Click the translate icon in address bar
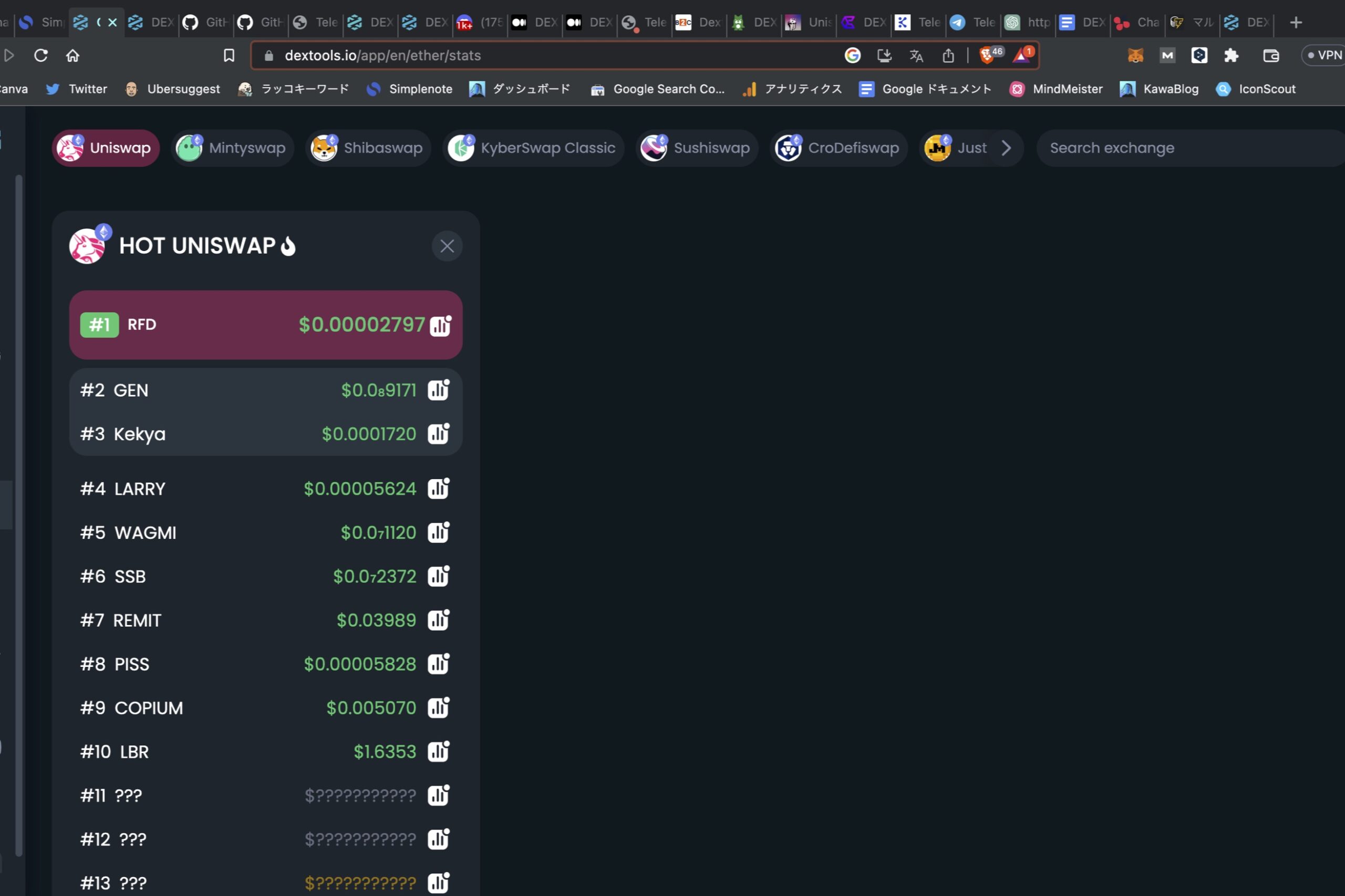Viewport: 1345px width, 896px height. [x=916, y=56]
